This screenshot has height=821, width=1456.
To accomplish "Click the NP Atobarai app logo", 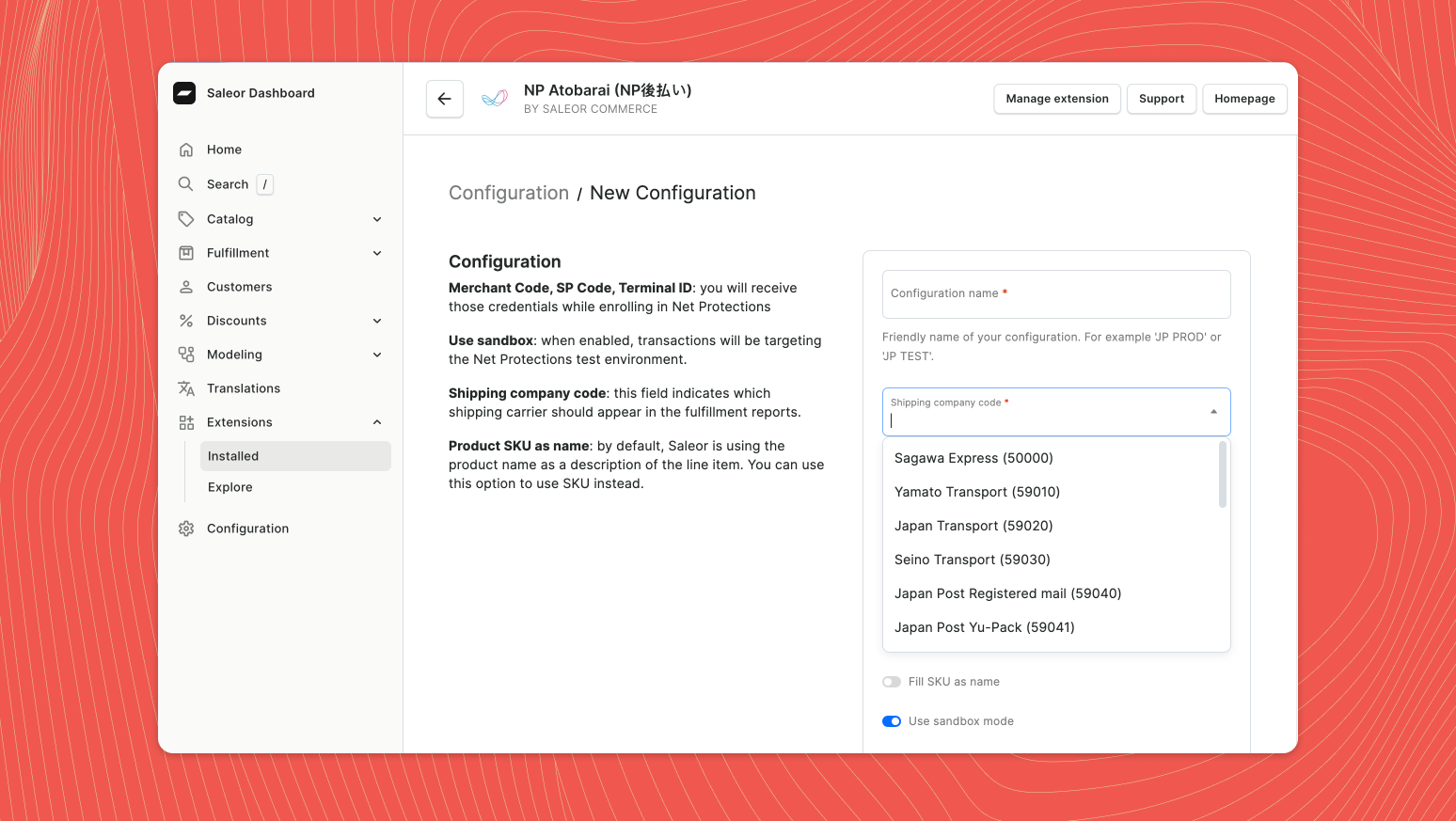I will 495,99.
